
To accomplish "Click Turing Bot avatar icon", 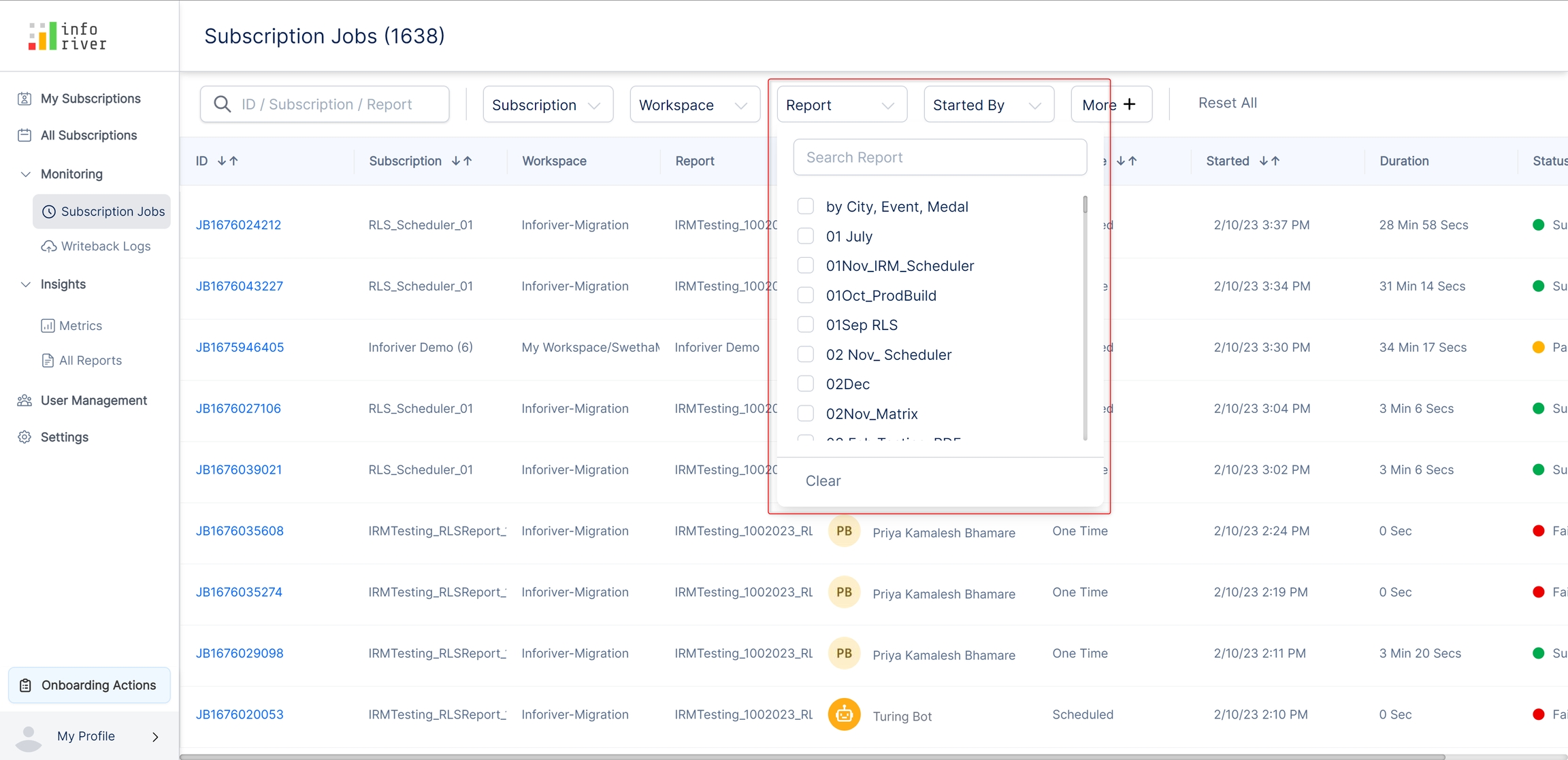I will 844,714.
